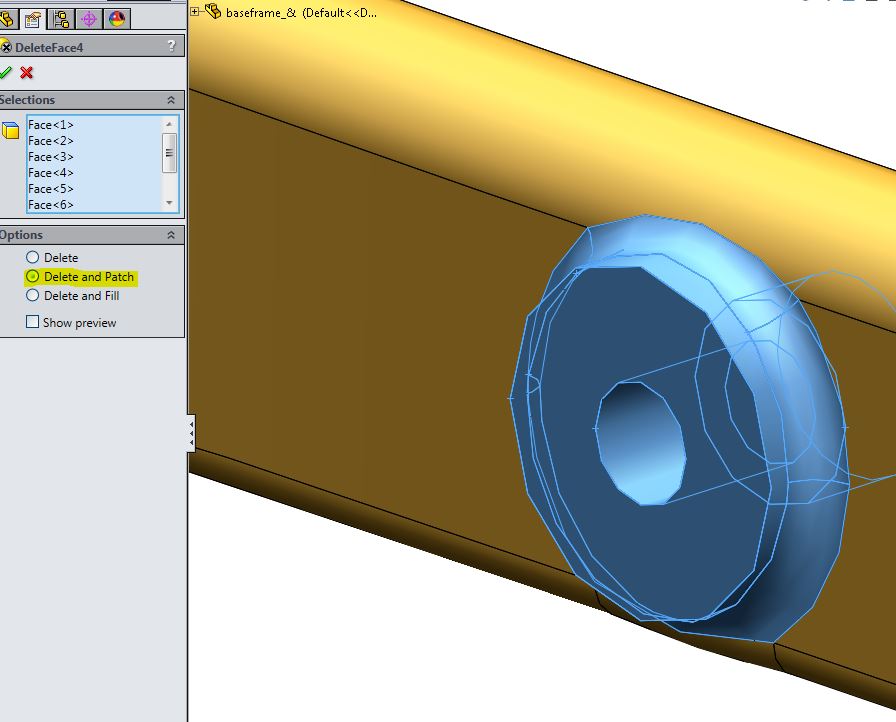
Task: Switch to the PropertyManager tab
Action: (33, 19)
